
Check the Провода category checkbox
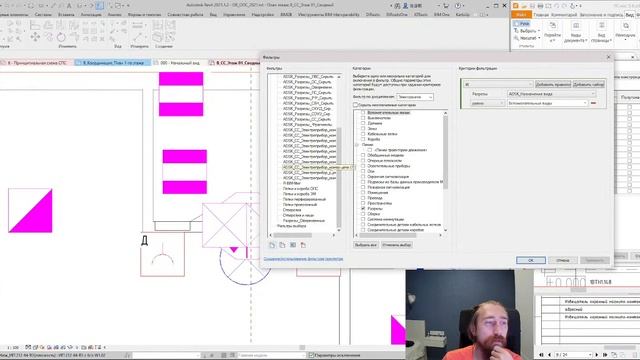tap(363, 198)
